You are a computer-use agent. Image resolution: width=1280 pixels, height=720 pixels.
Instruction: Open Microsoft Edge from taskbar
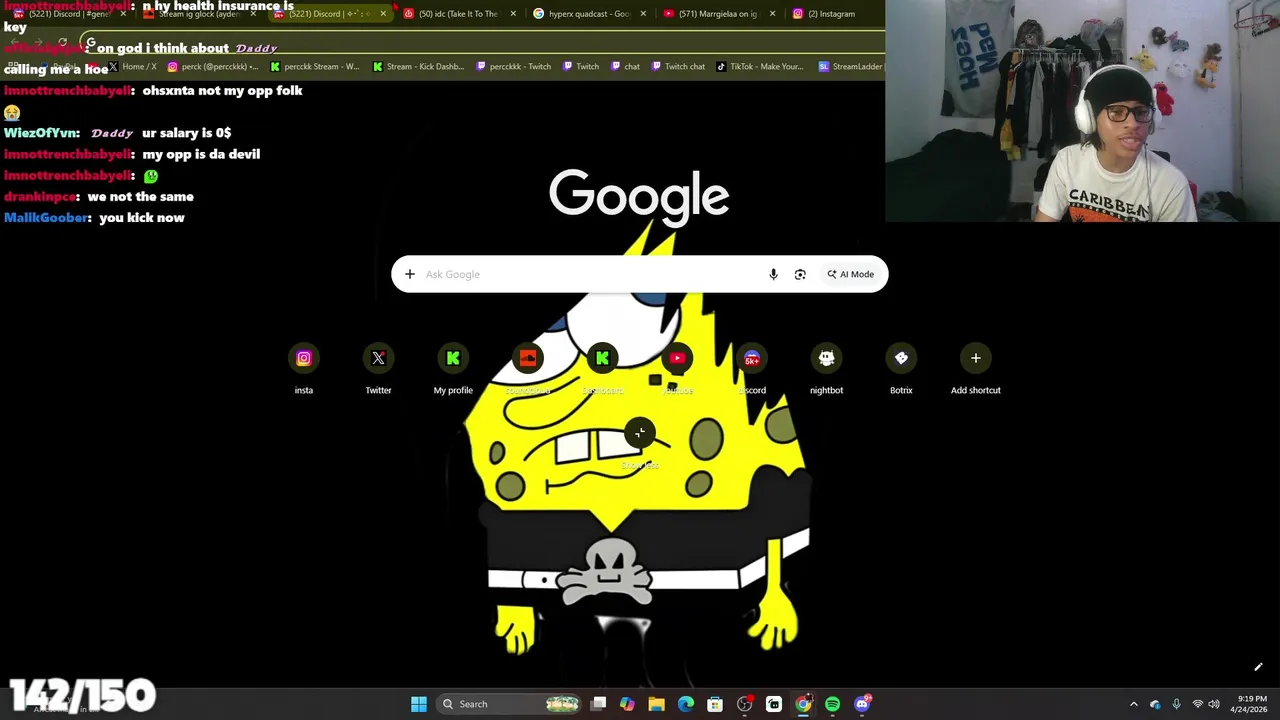(686, 704)
